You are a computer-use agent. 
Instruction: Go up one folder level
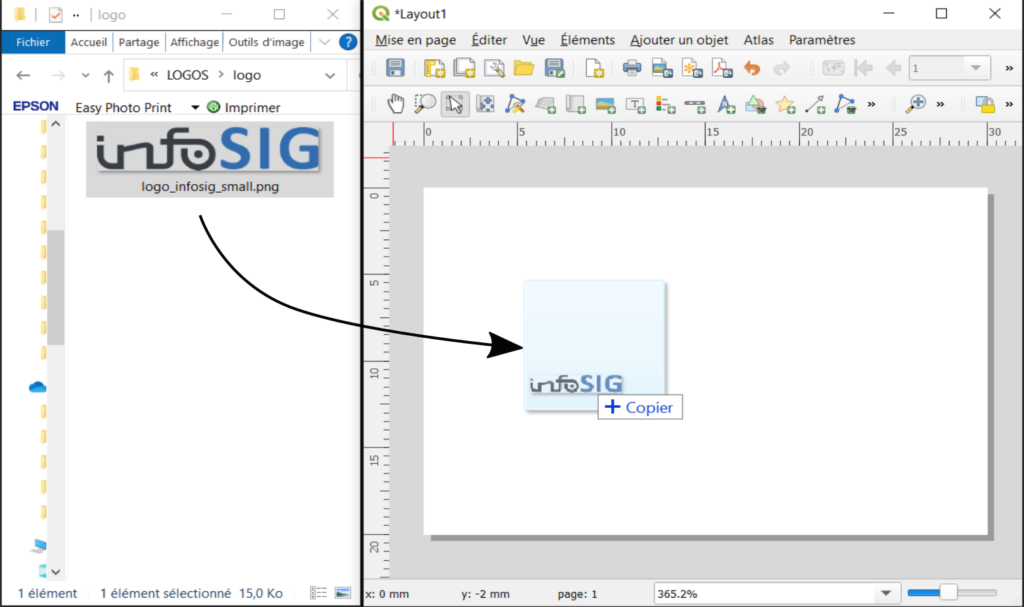tap(108, 76)
